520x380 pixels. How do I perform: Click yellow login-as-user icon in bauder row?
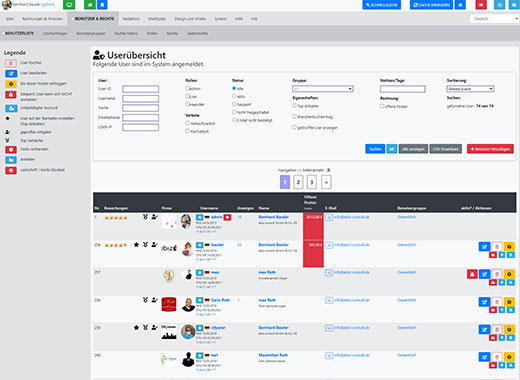point(509,246)
